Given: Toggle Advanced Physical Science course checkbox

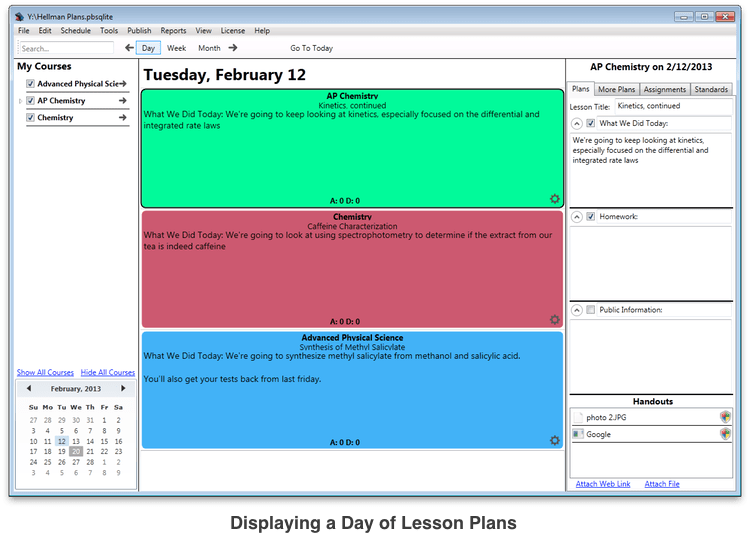Looking at the screenshot, I should (30, 84).
